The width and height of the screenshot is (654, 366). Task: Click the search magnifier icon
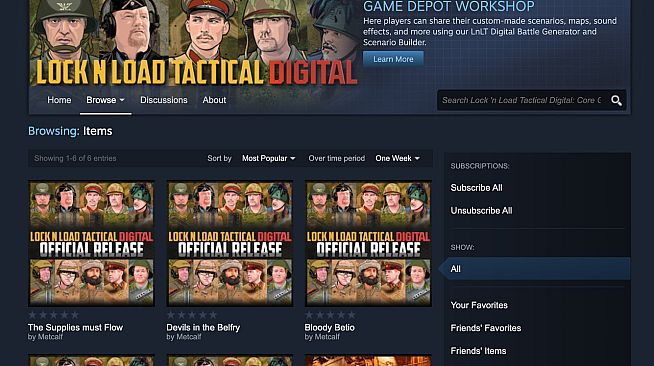[x=616, y=100]
